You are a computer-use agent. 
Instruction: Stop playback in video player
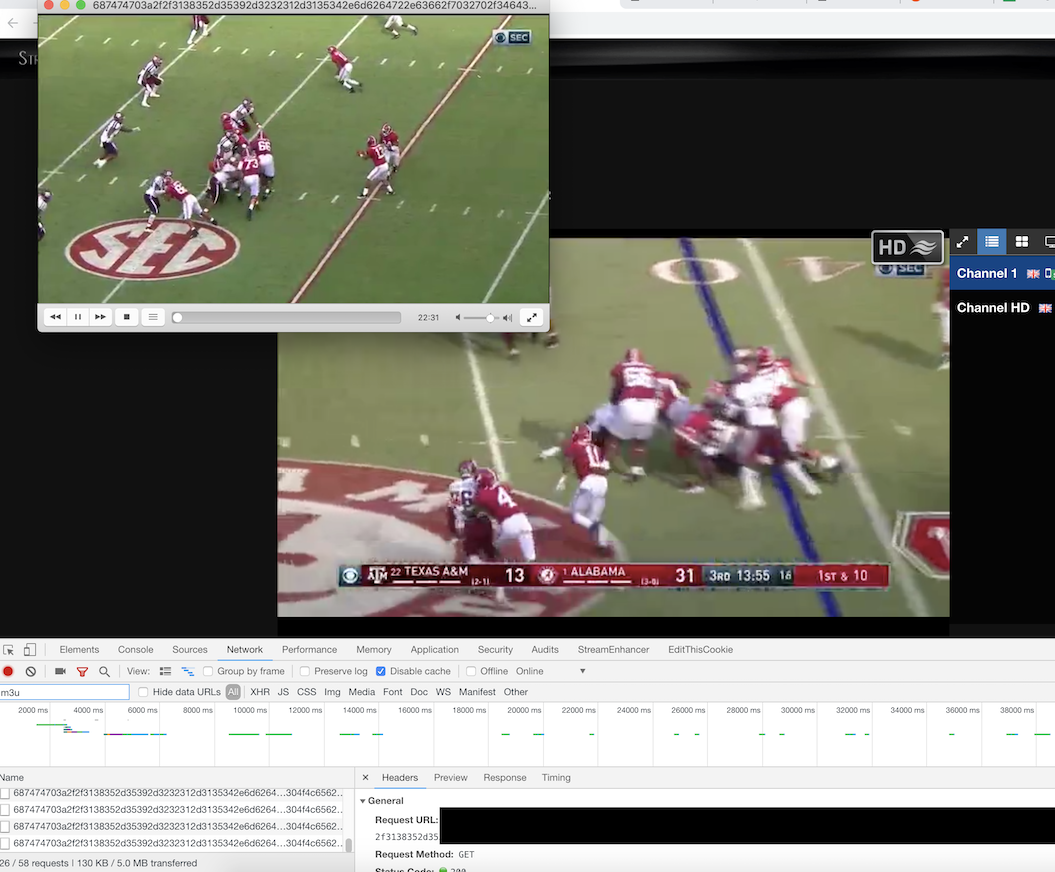[126, 317]
